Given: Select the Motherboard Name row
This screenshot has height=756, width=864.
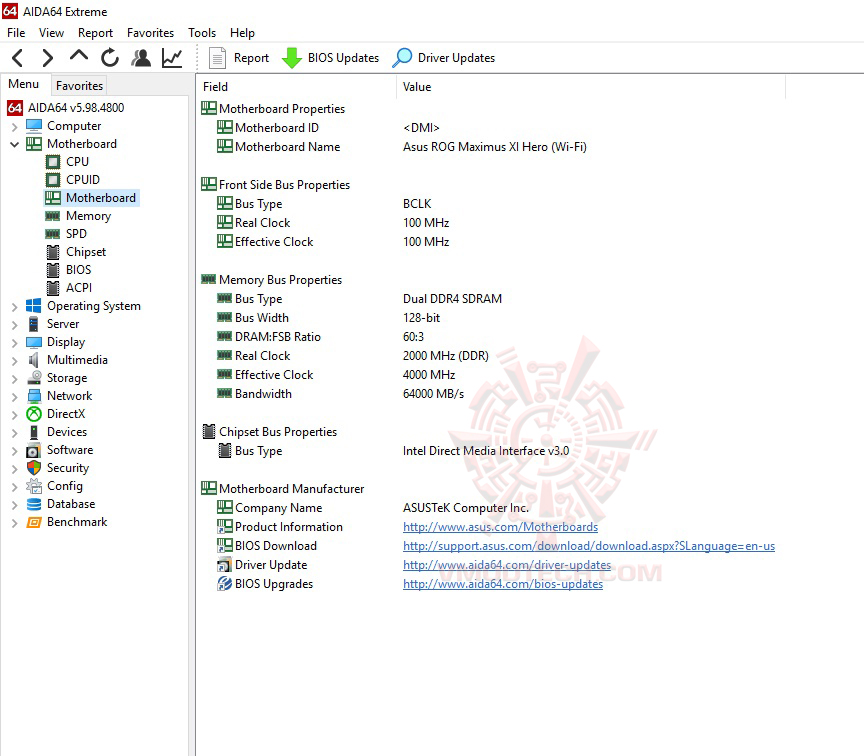Looking at the screenshot, I should 401,147.
